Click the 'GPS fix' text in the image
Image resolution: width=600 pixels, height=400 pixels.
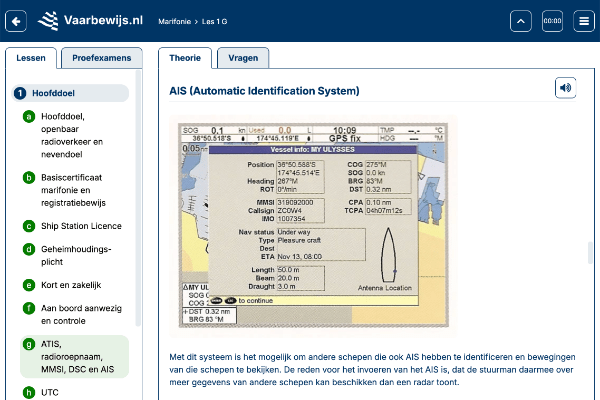[345, 139]
